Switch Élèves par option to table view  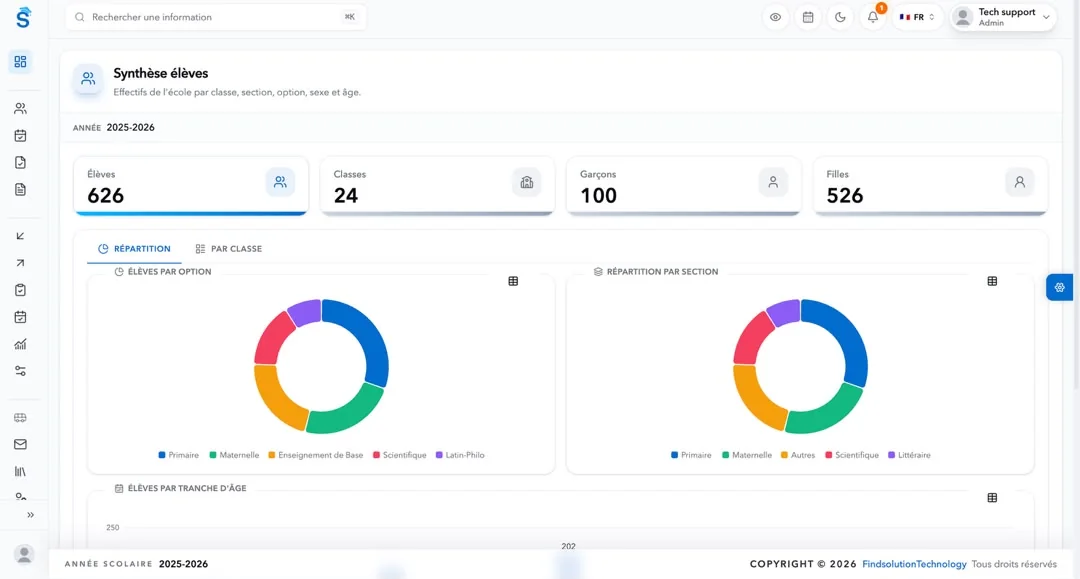pyautogui.click(x=513, y=281)
